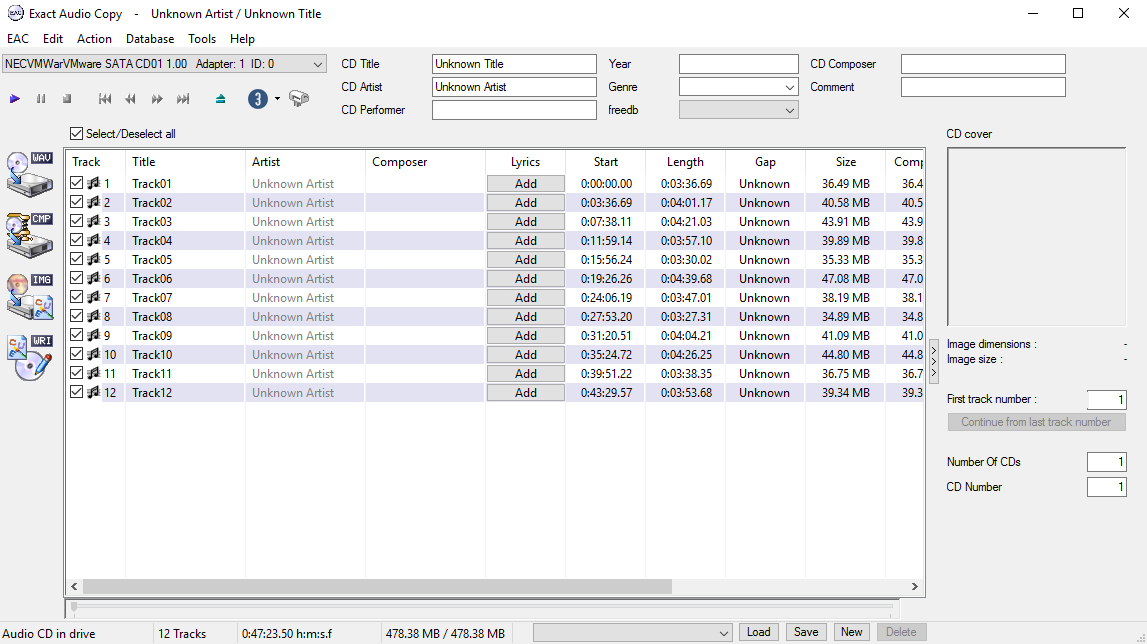1147x644 pixels.
Task: Skip to previous track
Action: 105,99
